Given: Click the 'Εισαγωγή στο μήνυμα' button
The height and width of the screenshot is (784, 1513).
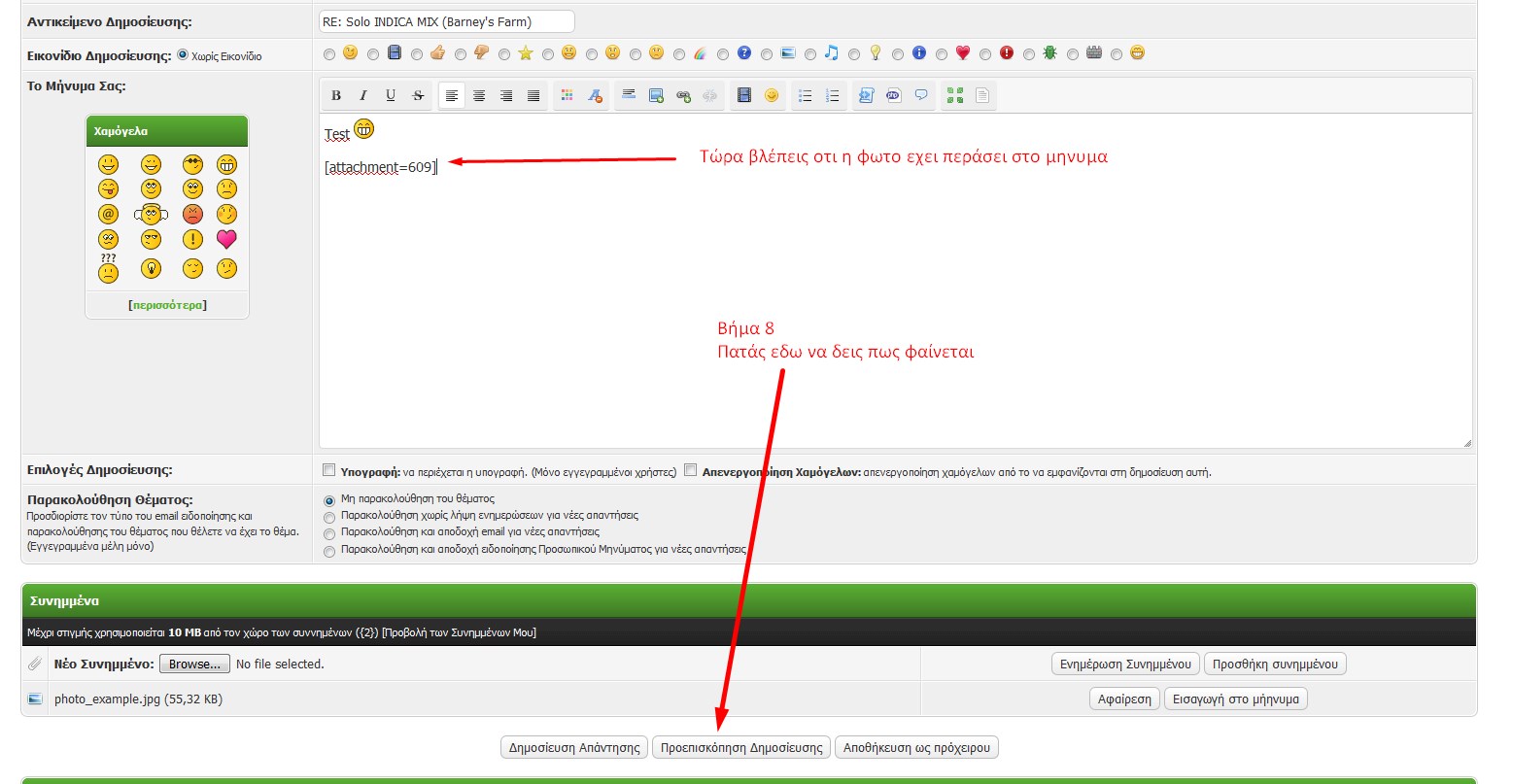Looking at the screenshot, I should 1236,699.
